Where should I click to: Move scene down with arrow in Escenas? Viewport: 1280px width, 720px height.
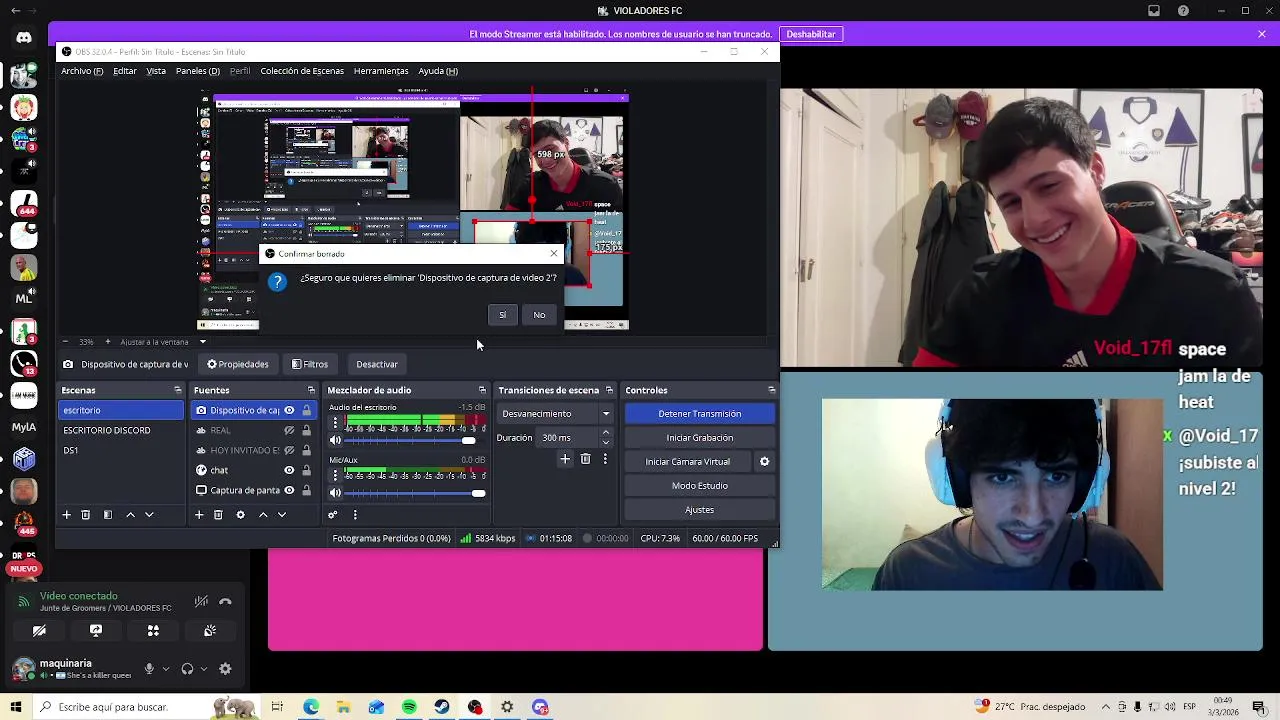click(x=149, y=515)
